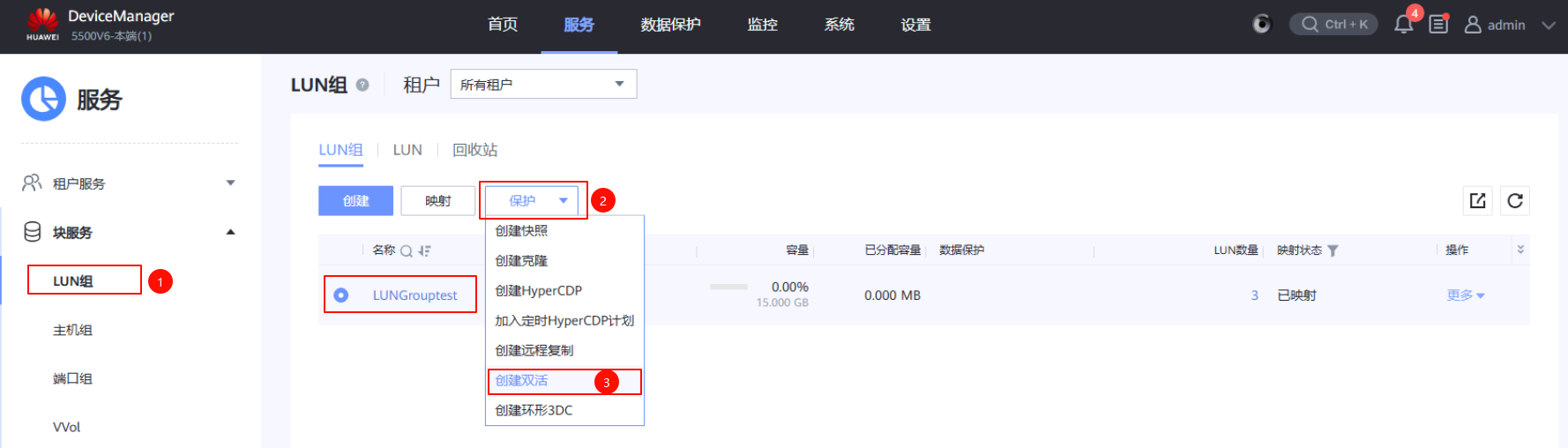Click the filter icon in 映射状态 column

pyautogui.click(x=1333, y=251)
